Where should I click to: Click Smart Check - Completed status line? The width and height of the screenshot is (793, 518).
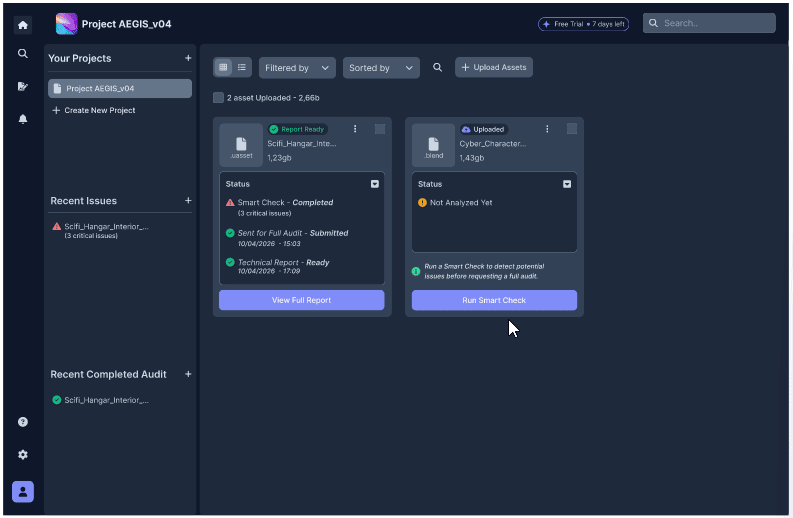(x=285, y=202)
